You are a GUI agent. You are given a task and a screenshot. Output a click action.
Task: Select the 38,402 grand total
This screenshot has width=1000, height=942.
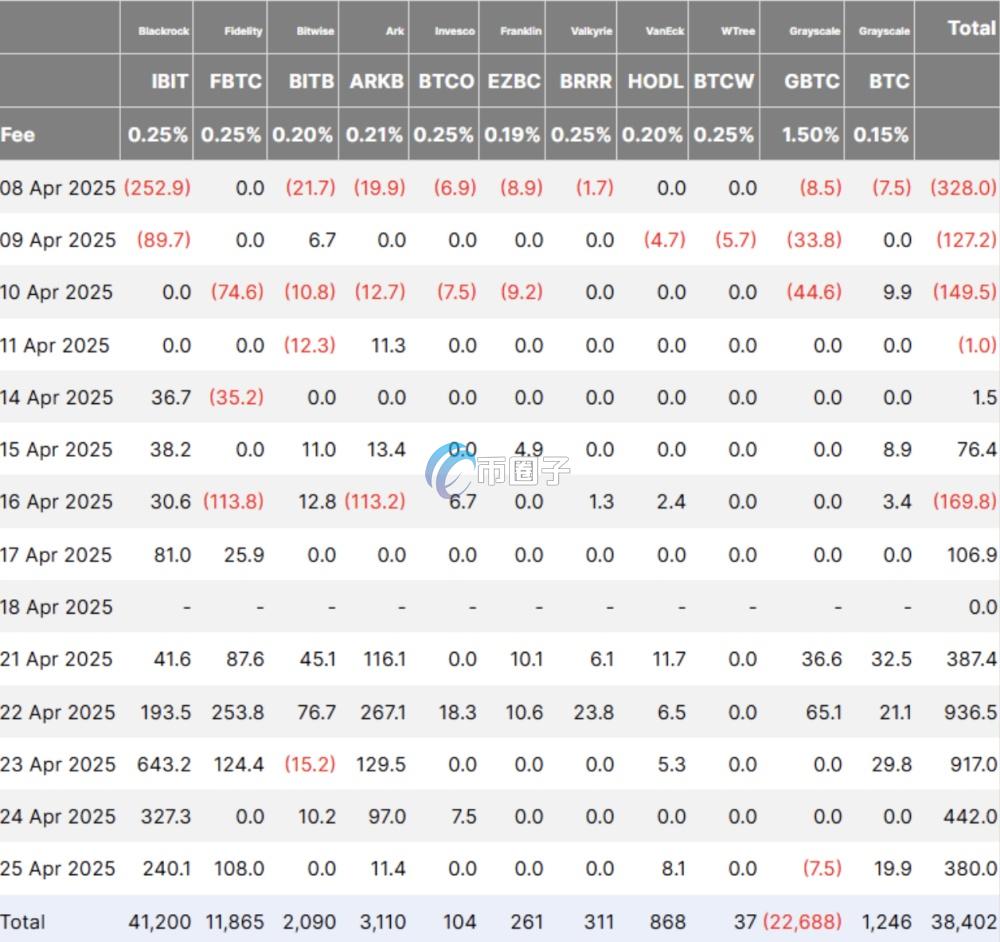pyautogui.click(x=963, y=922)
